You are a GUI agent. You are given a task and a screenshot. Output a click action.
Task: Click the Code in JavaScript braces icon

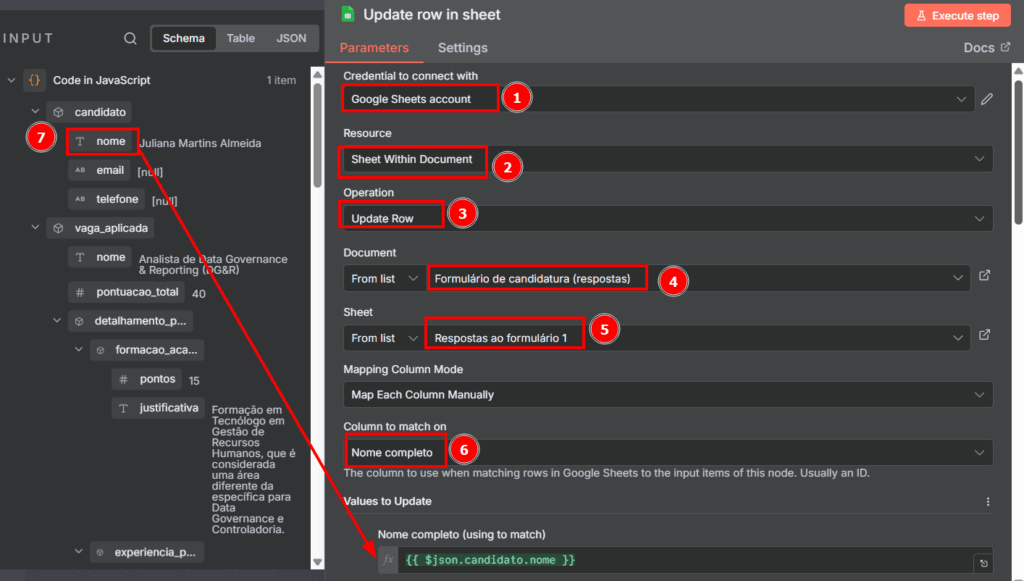[x=35, y=80]
